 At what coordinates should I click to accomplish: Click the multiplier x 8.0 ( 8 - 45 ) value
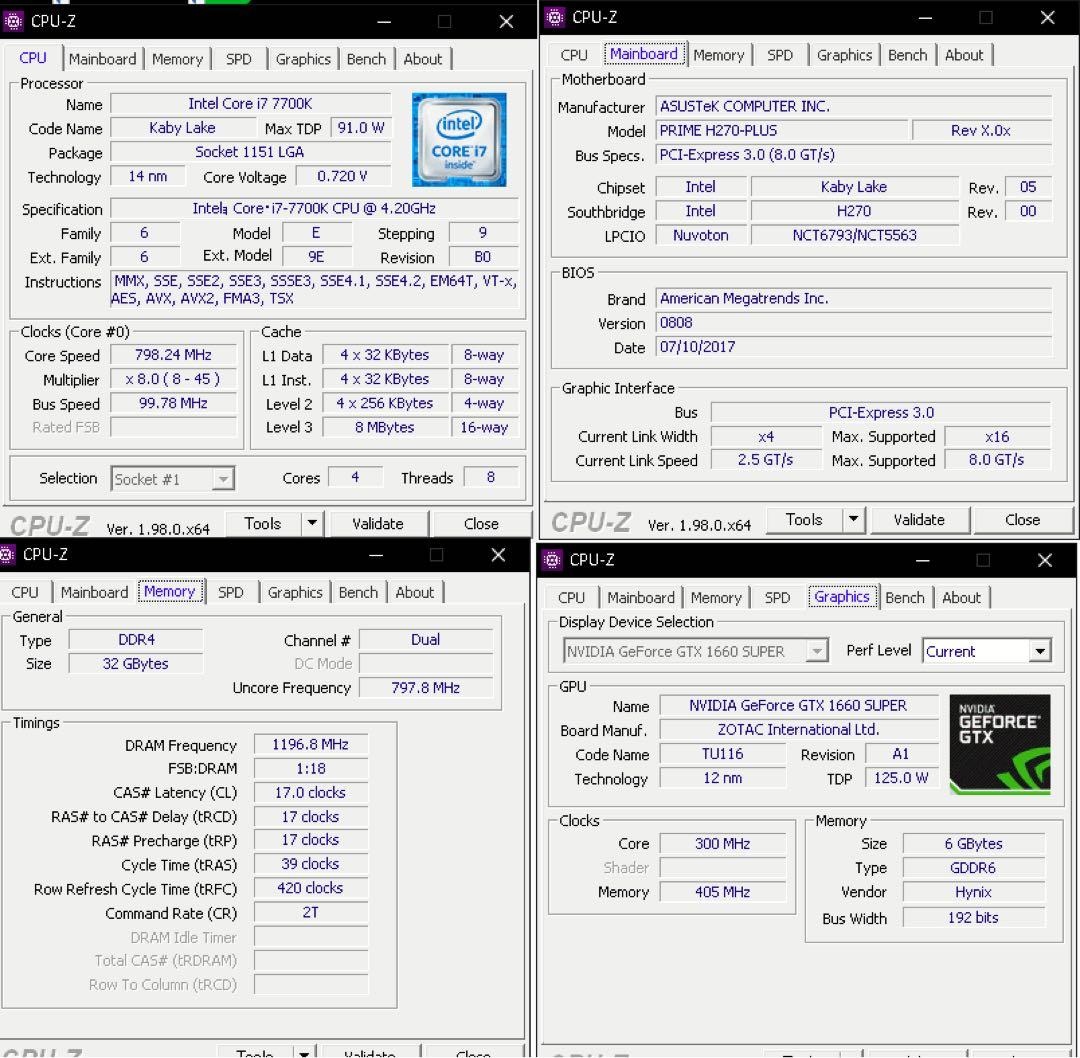click(x=174, y=379)
